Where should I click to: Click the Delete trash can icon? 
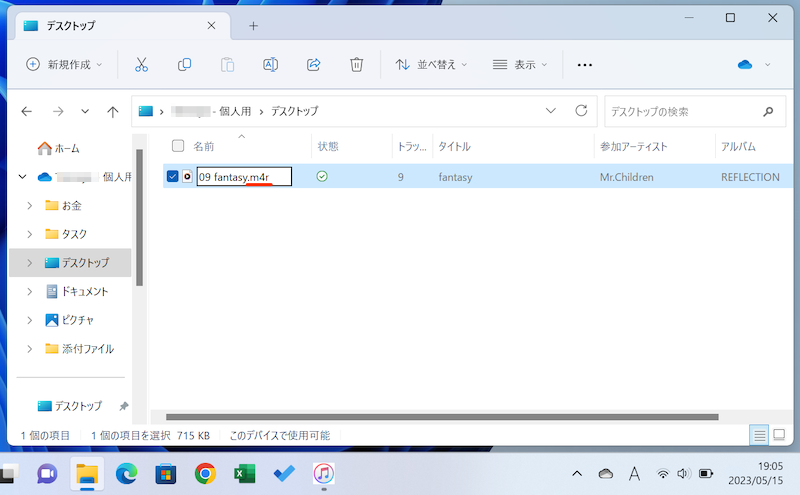pos(356,64)
